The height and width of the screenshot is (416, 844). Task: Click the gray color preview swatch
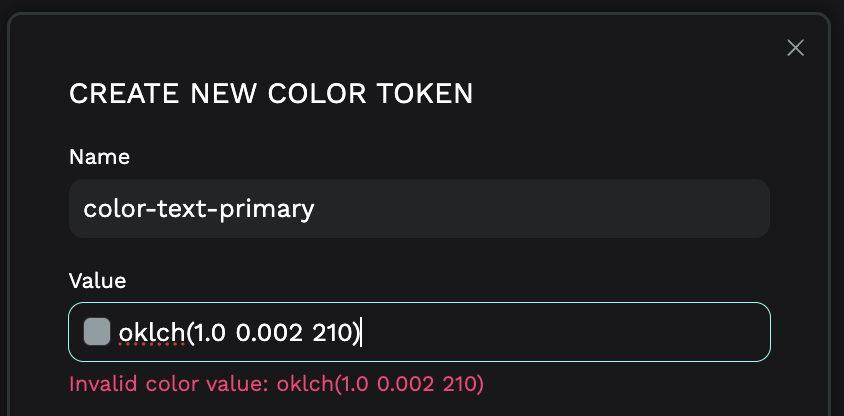click(x=97, y=332)
